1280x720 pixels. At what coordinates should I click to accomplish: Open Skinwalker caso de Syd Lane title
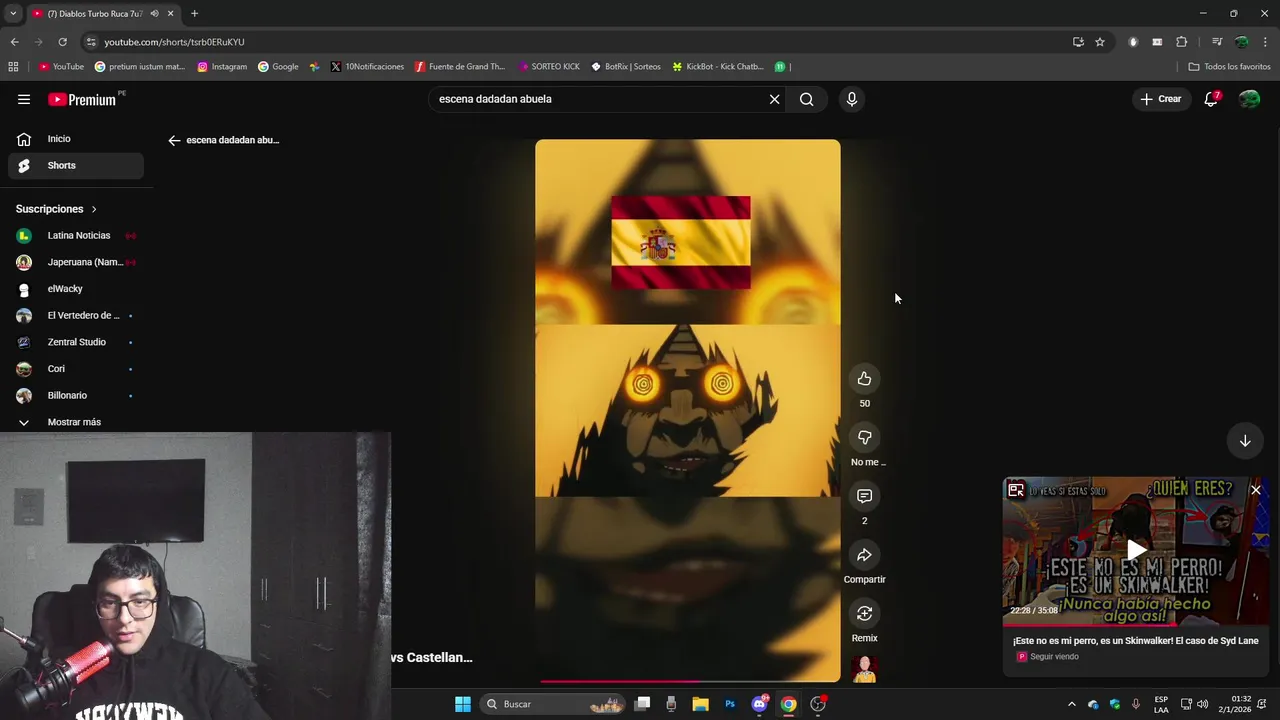point(1135,641)
